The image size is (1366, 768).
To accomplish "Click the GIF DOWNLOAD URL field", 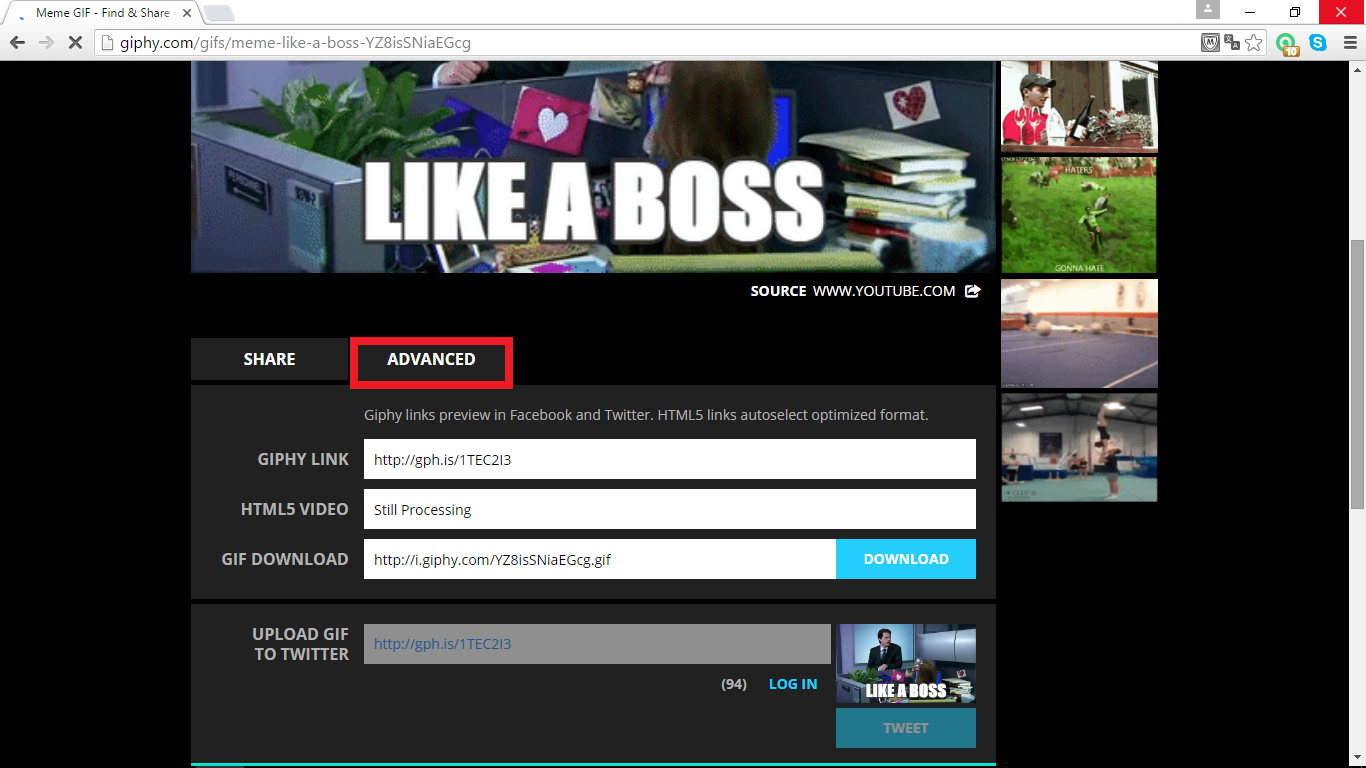I will point(600,559).
